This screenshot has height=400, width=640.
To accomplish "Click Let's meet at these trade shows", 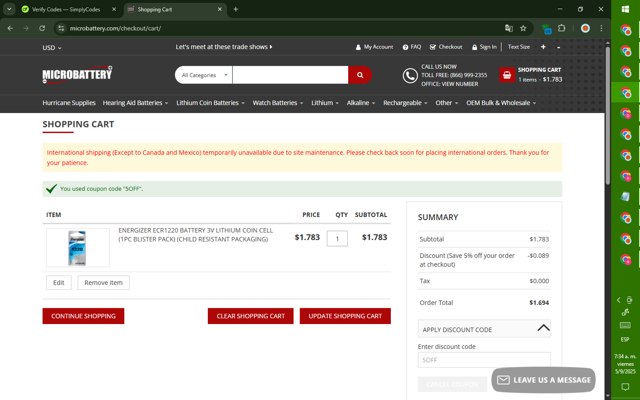I will [x=224, y=47].
